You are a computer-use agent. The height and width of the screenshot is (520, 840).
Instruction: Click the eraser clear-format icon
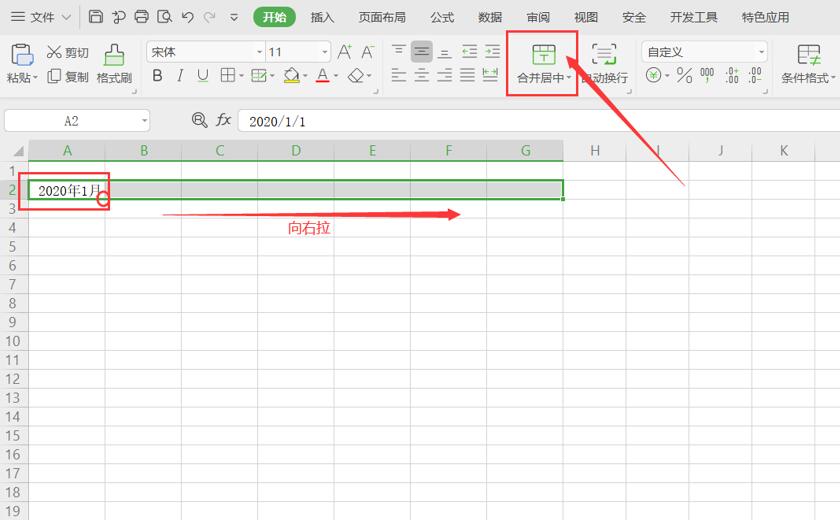(356, 76)
